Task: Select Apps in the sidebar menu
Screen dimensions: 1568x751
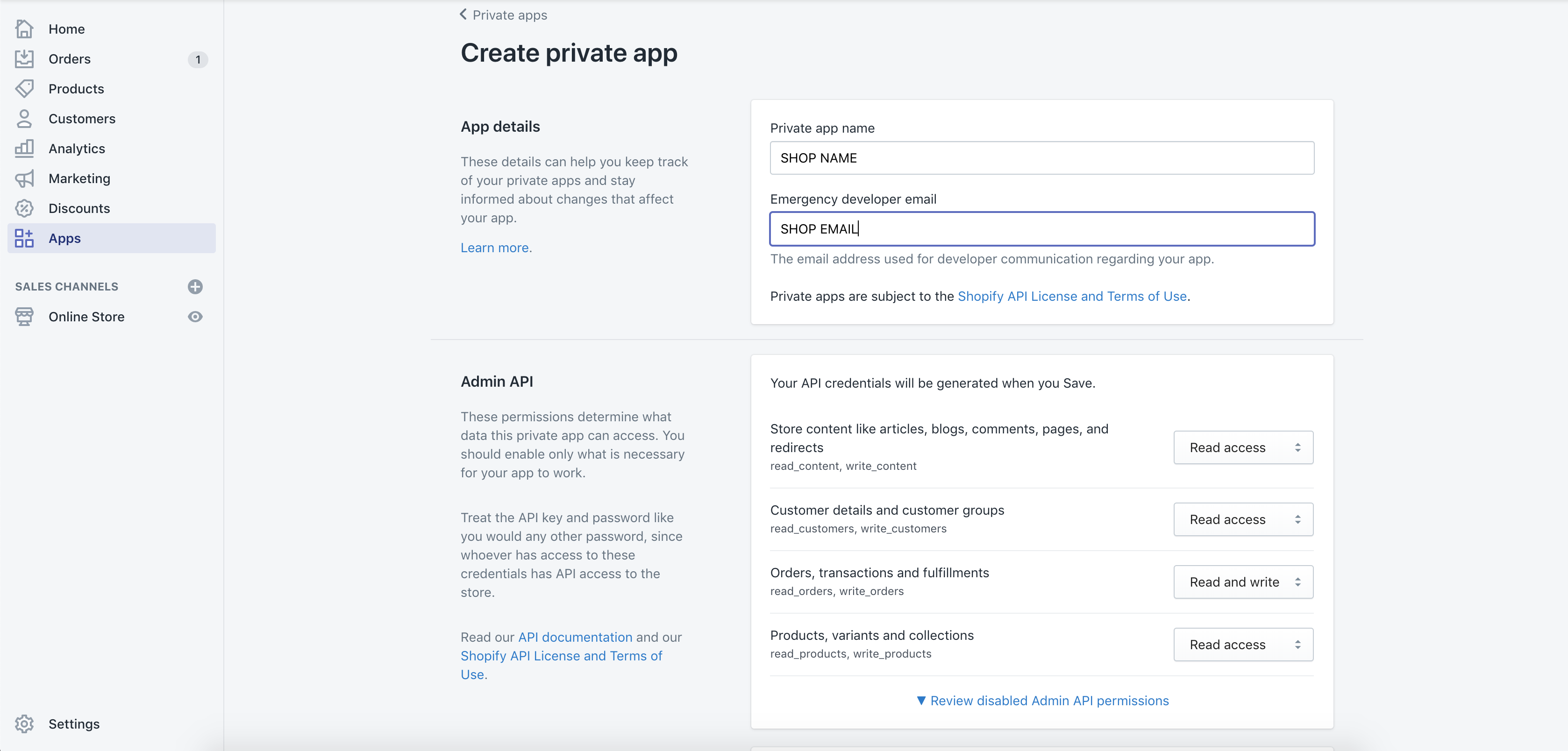Action: (64, 238)
